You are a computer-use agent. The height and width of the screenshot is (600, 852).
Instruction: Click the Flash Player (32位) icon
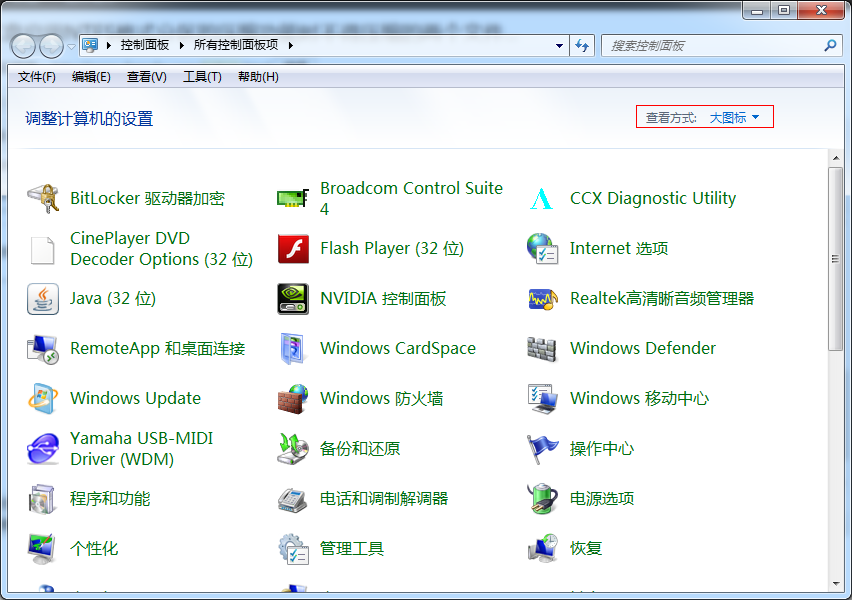tap(293, 248)
